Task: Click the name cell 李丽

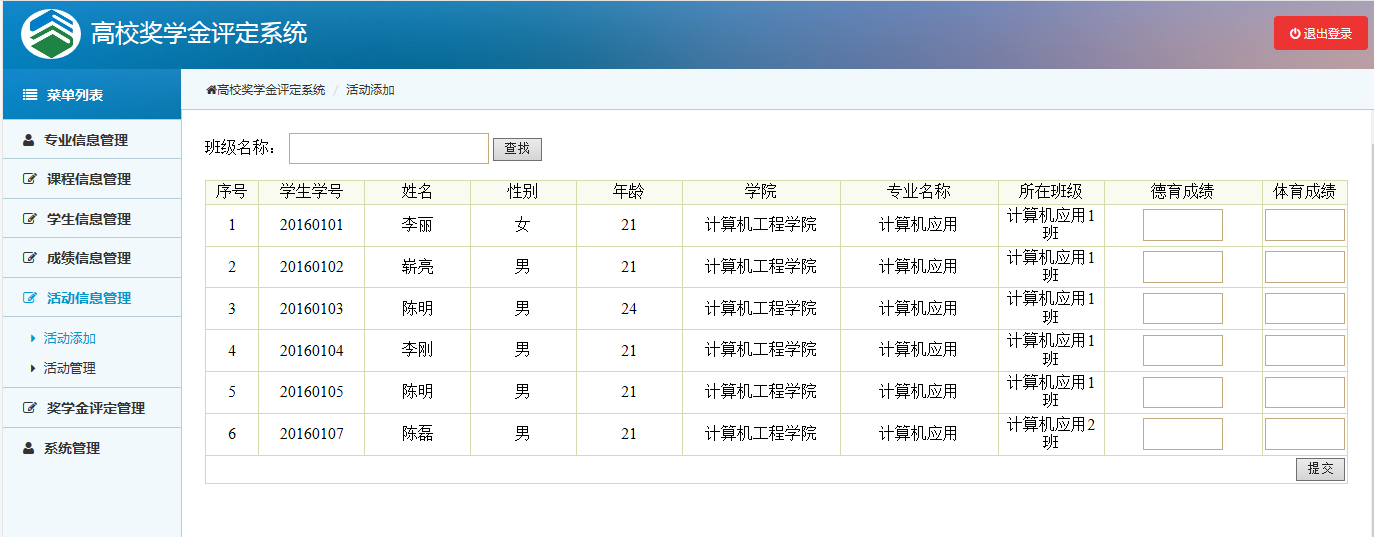Action: (417, 225)
